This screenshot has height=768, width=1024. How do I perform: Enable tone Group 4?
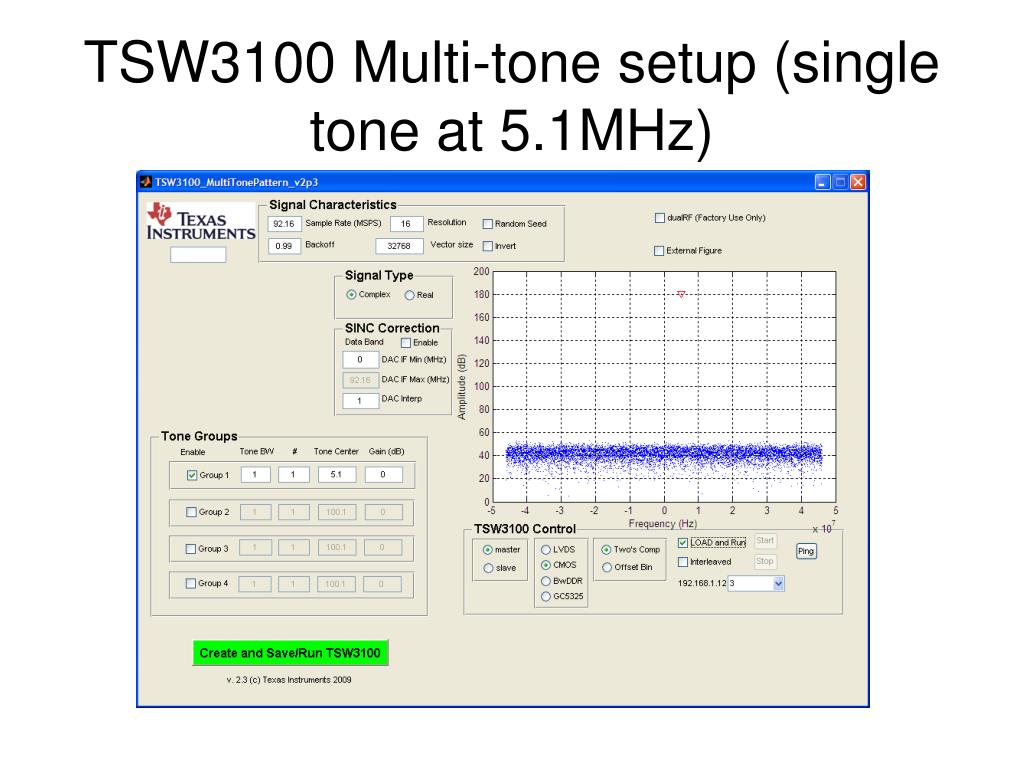tap(191, 584)
